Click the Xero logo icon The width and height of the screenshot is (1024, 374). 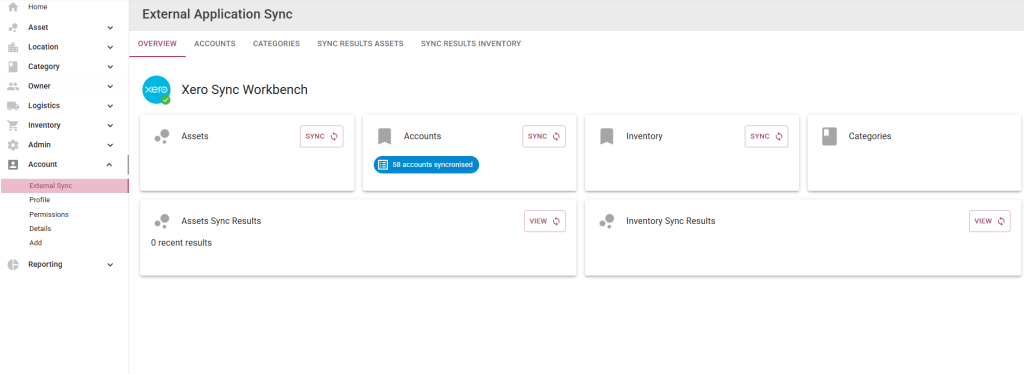click(156, 90)
